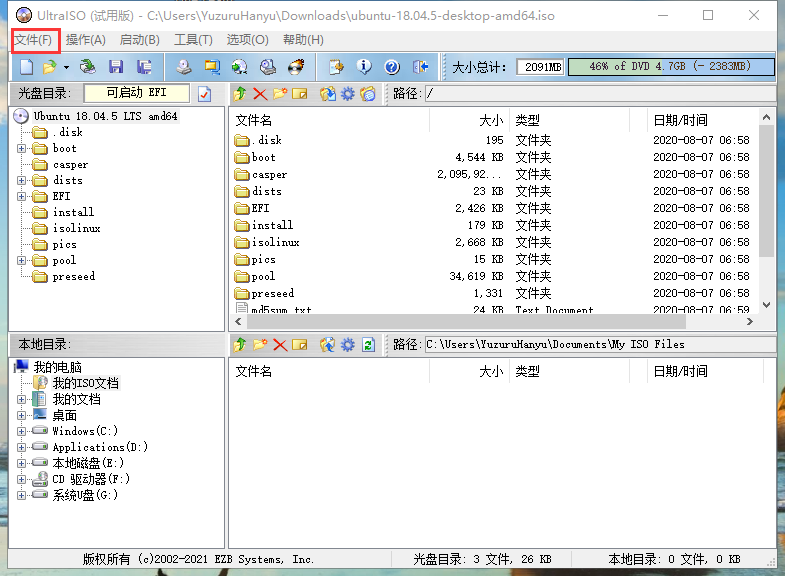Select casper folder in disc tree
The width and height of the screenshot is (785, 576).
coord(70,164)
